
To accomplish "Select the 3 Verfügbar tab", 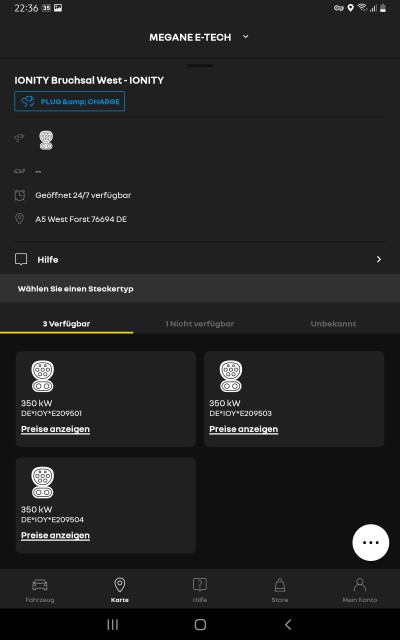I will coord(67,324).
